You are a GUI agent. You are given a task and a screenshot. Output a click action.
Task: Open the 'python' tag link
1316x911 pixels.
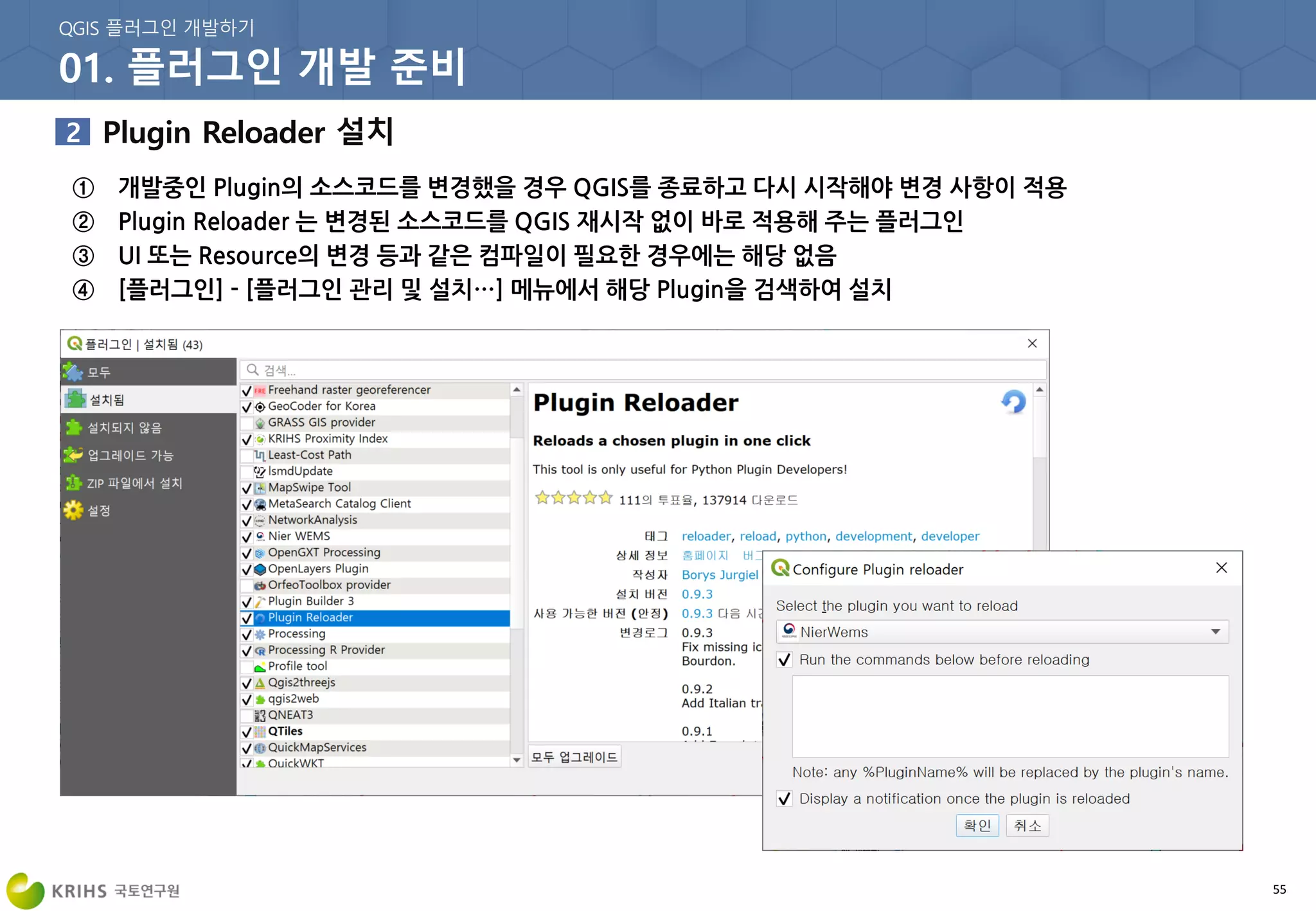coord(806,536)
